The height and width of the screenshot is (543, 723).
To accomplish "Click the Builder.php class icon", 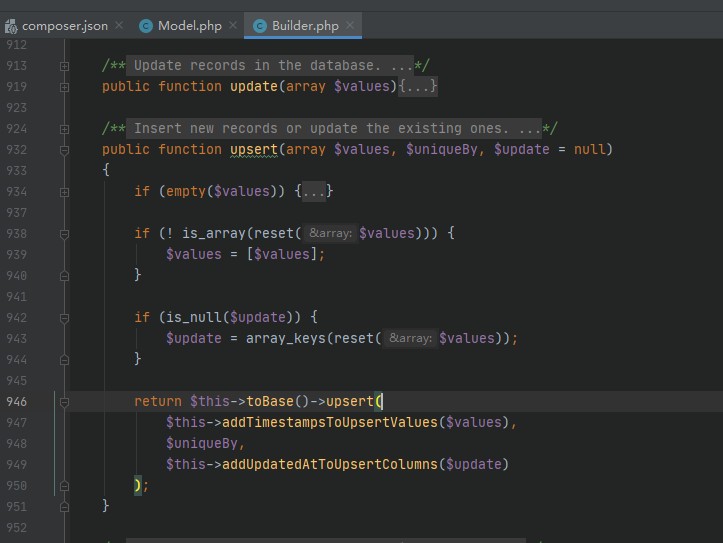I will pyautogui.click(x=260, y=26).
